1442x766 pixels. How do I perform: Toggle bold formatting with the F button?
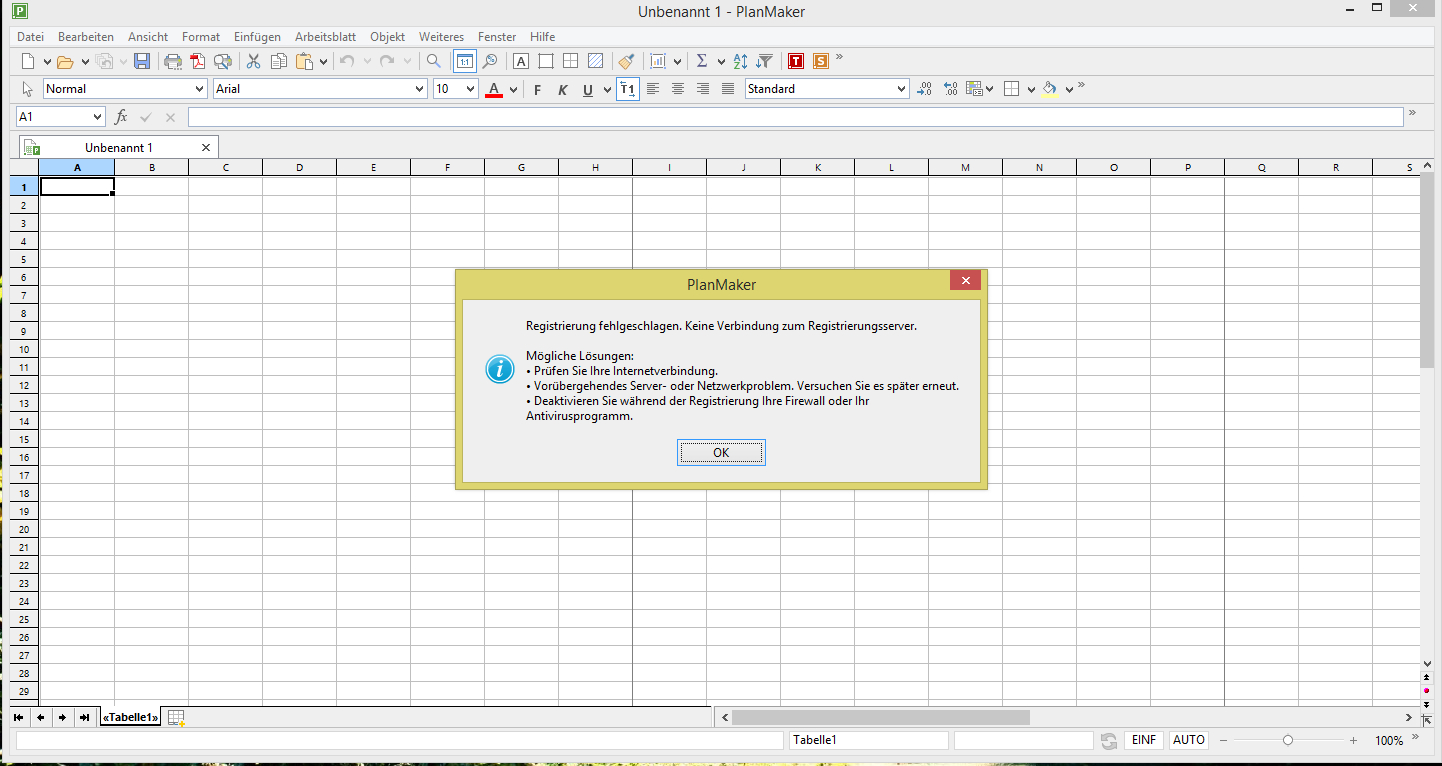coord(537,90)
